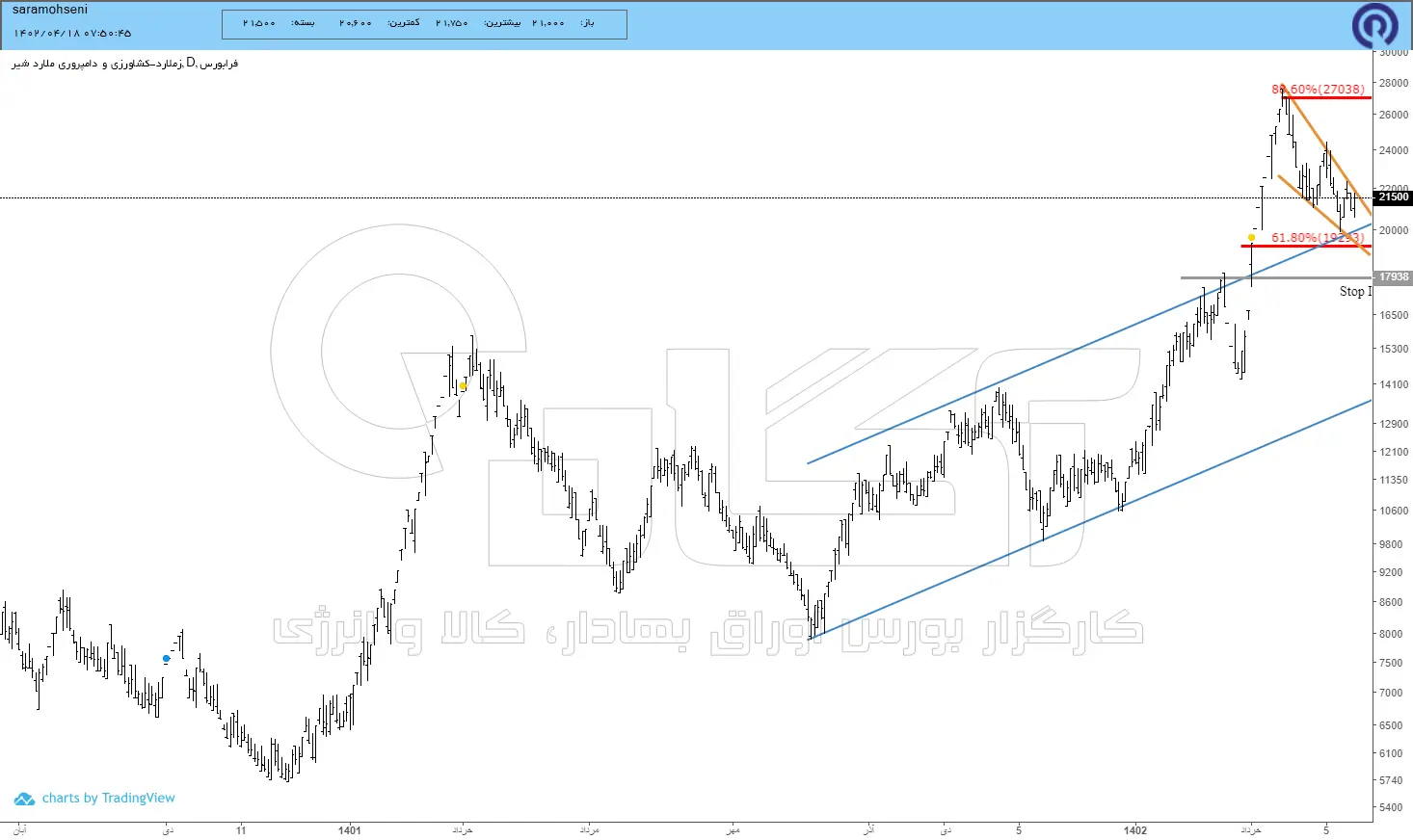Click the saramohseni username label
The width and height of the screenshot is (1413, 840).
[x=50, y=10]
